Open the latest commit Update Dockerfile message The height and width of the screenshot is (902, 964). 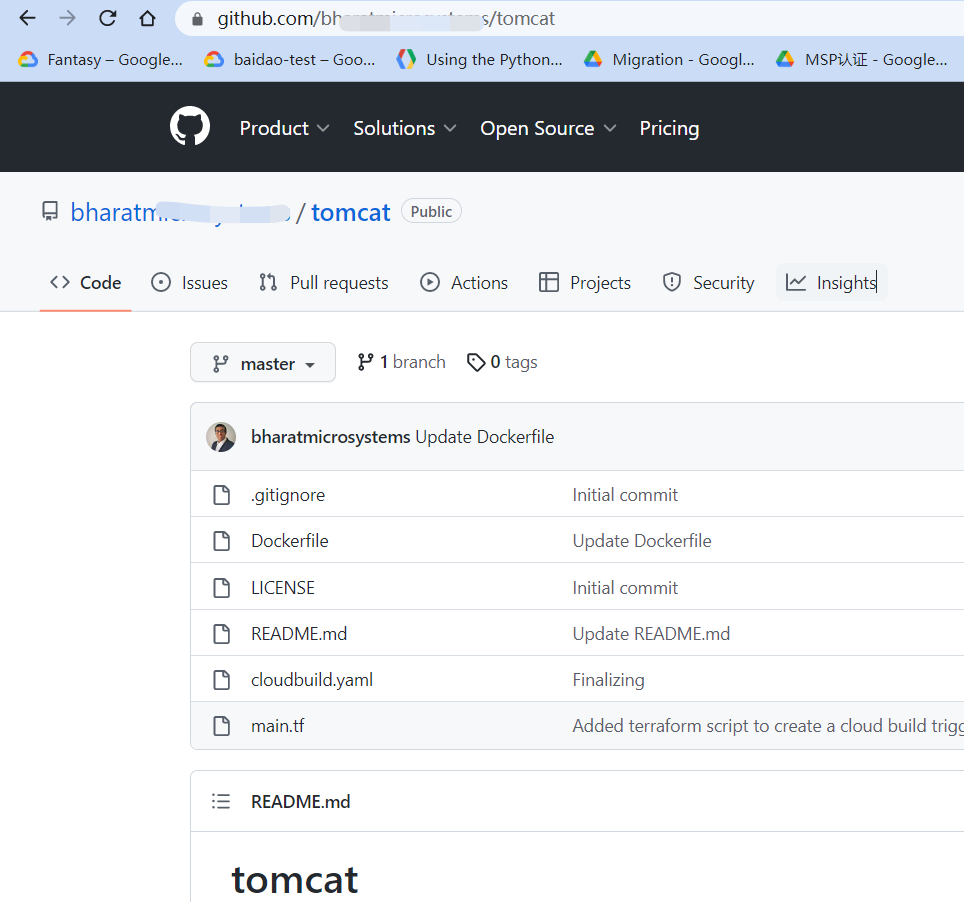484,437
